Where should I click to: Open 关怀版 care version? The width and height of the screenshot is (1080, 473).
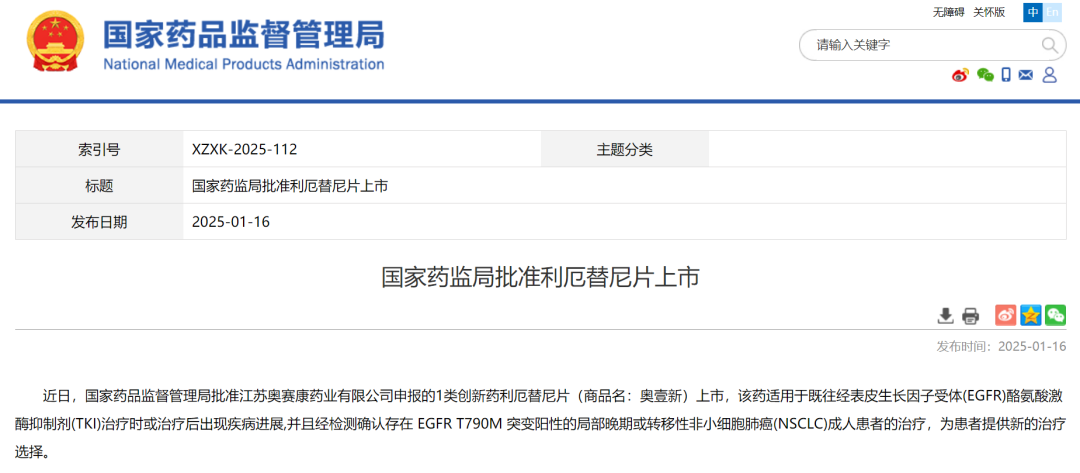(x=989, y=12)
